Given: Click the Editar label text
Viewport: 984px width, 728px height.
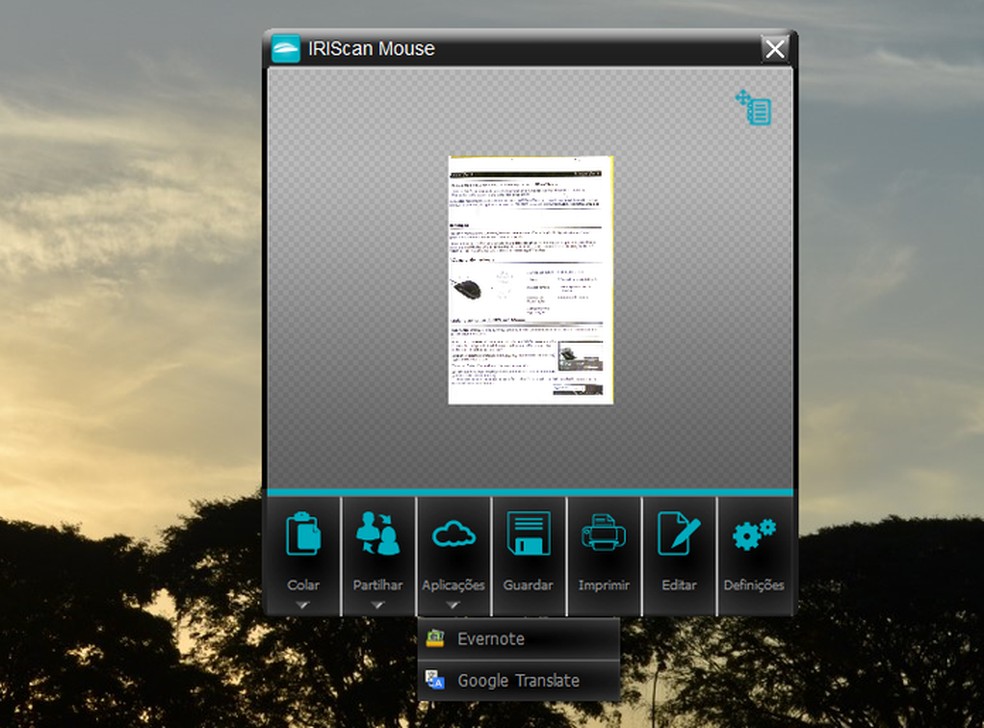Looking at the screenshot, I should click(x=679, y=585).
